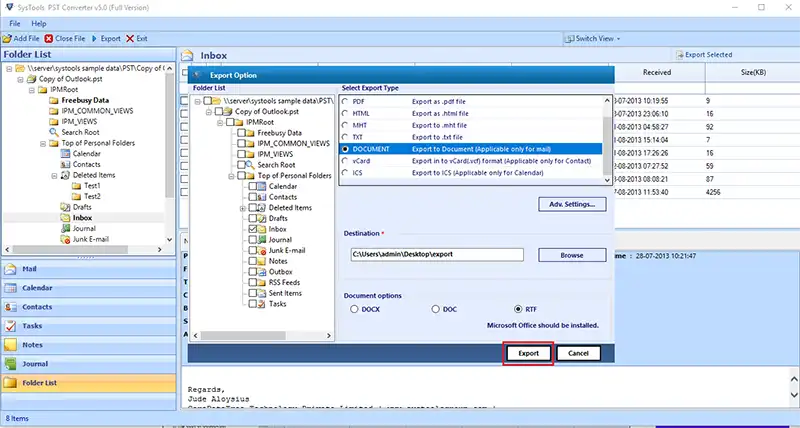Click the Calendar icon in navigation pane
The height and width of the screenshot is (428, 800).
coord(10,288)
